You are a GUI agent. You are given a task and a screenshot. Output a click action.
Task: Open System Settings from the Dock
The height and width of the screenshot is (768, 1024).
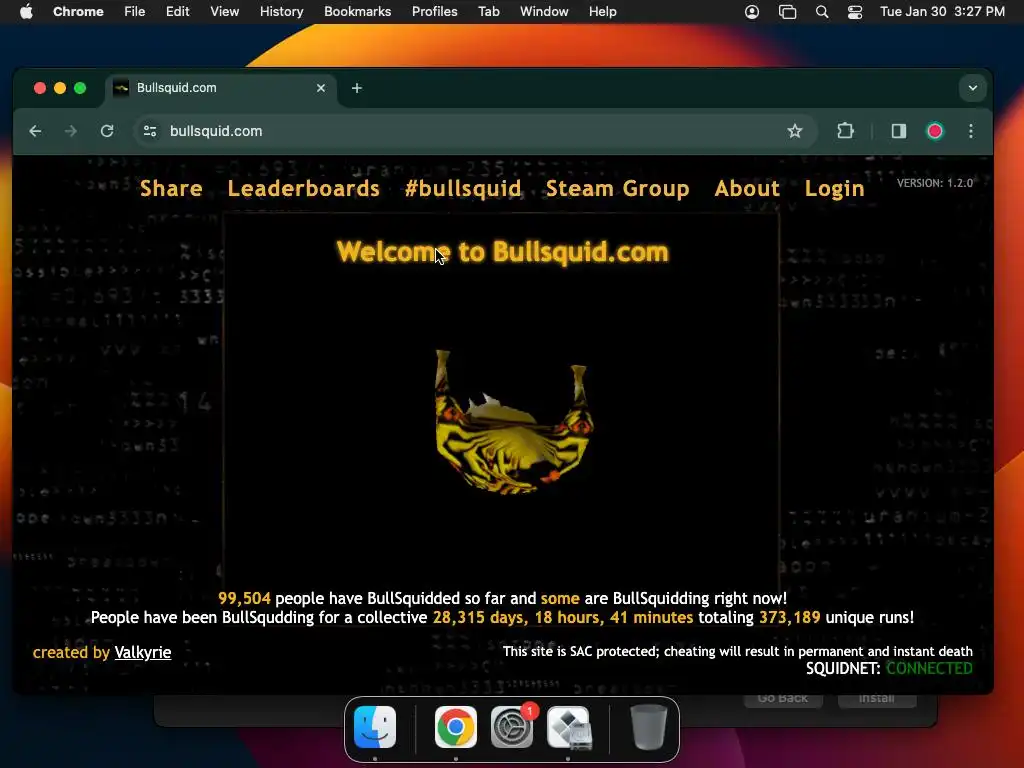click(512, 727)
